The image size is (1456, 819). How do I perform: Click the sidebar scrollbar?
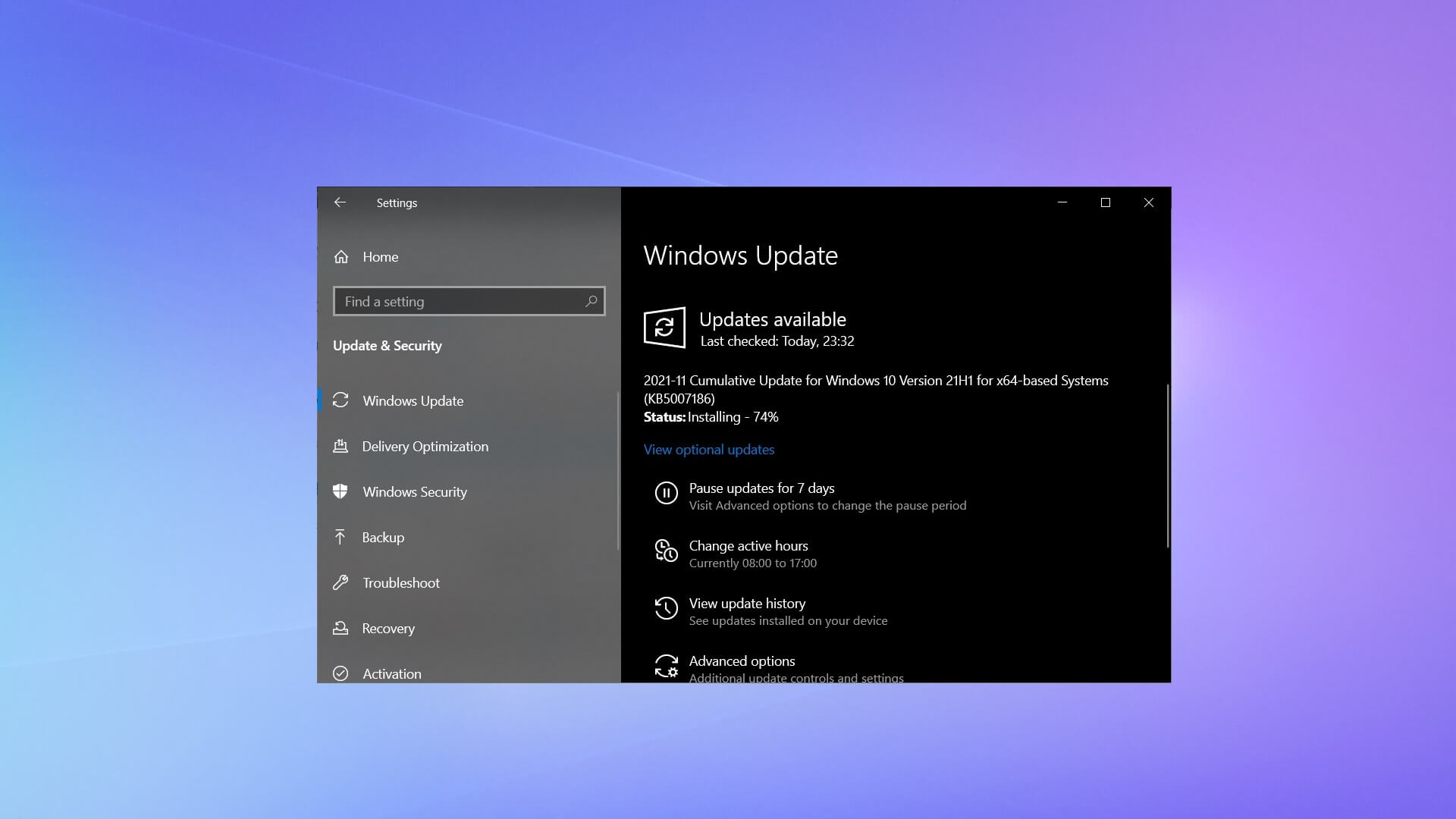[618, 470]
